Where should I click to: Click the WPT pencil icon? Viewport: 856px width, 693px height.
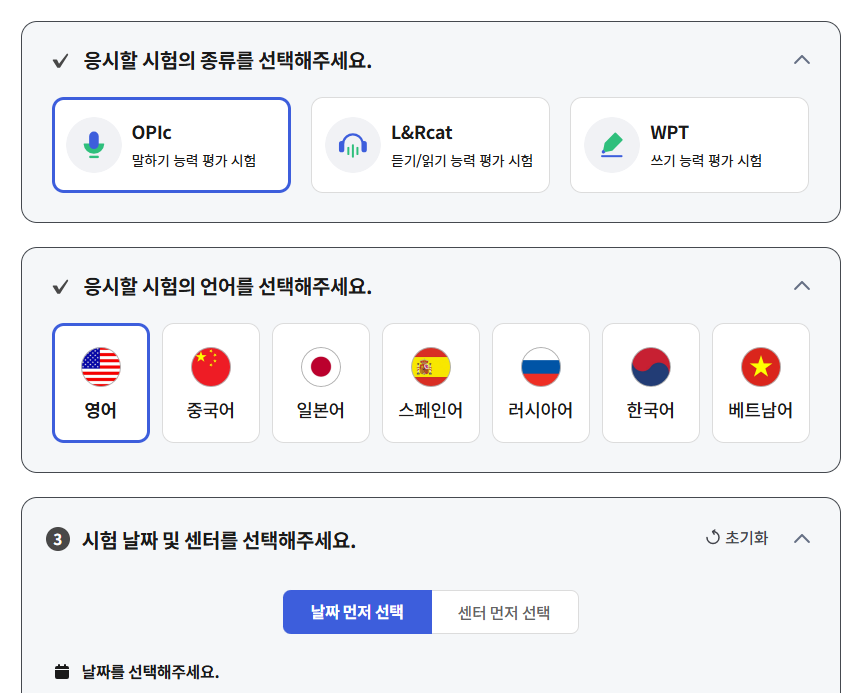[612, 145]
